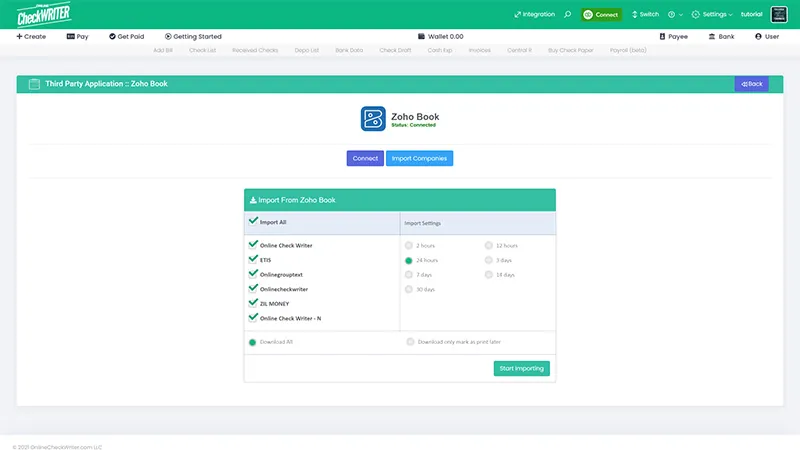Open the Switch account option
Screen dimensions: 800x450
point(645,14)
